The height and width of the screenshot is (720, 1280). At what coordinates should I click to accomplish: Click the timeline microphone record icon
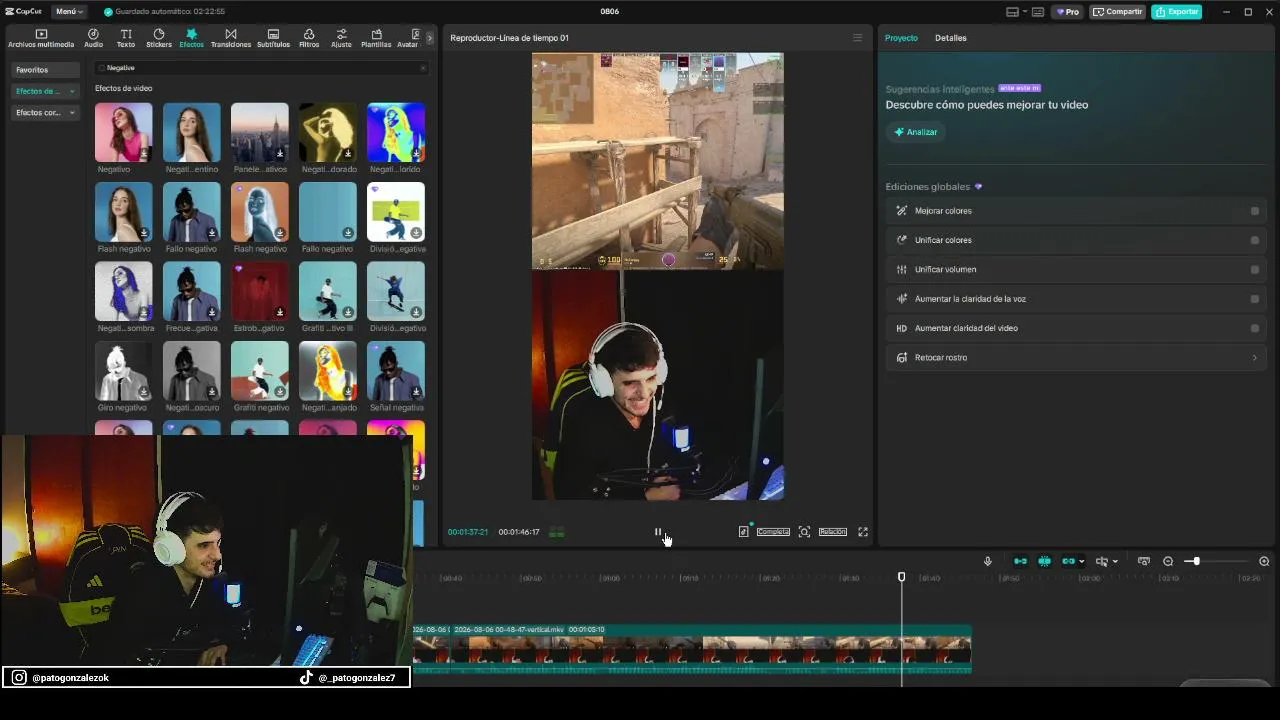click(988, 561)
